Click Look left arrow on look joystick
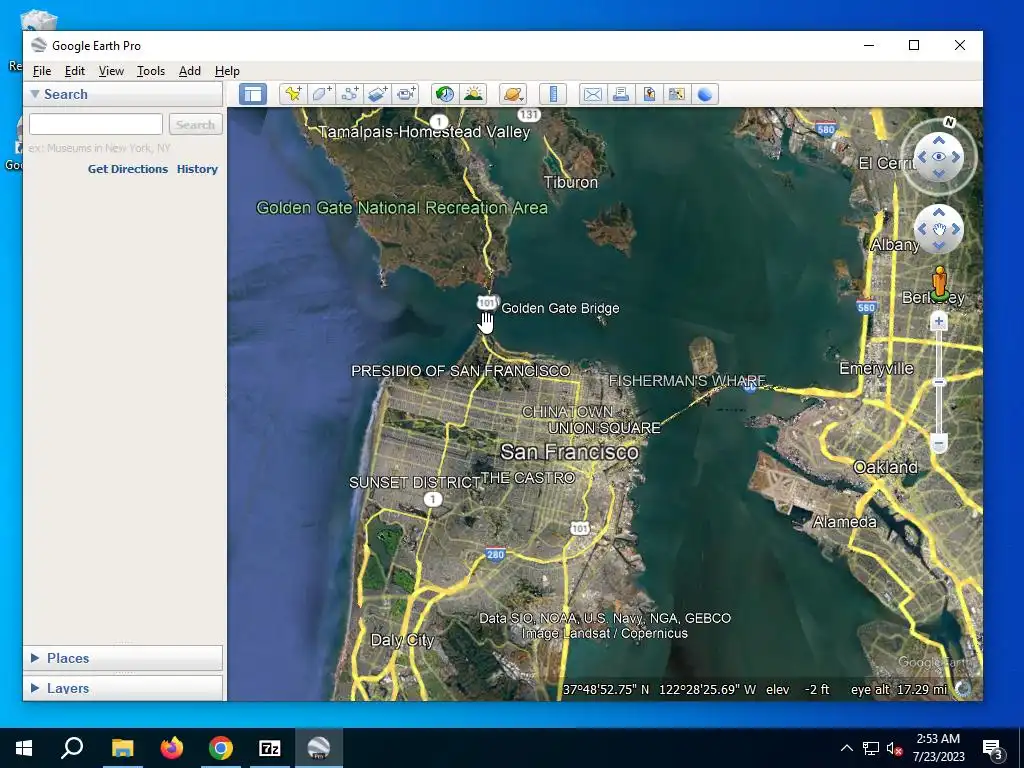 (922, 157)
